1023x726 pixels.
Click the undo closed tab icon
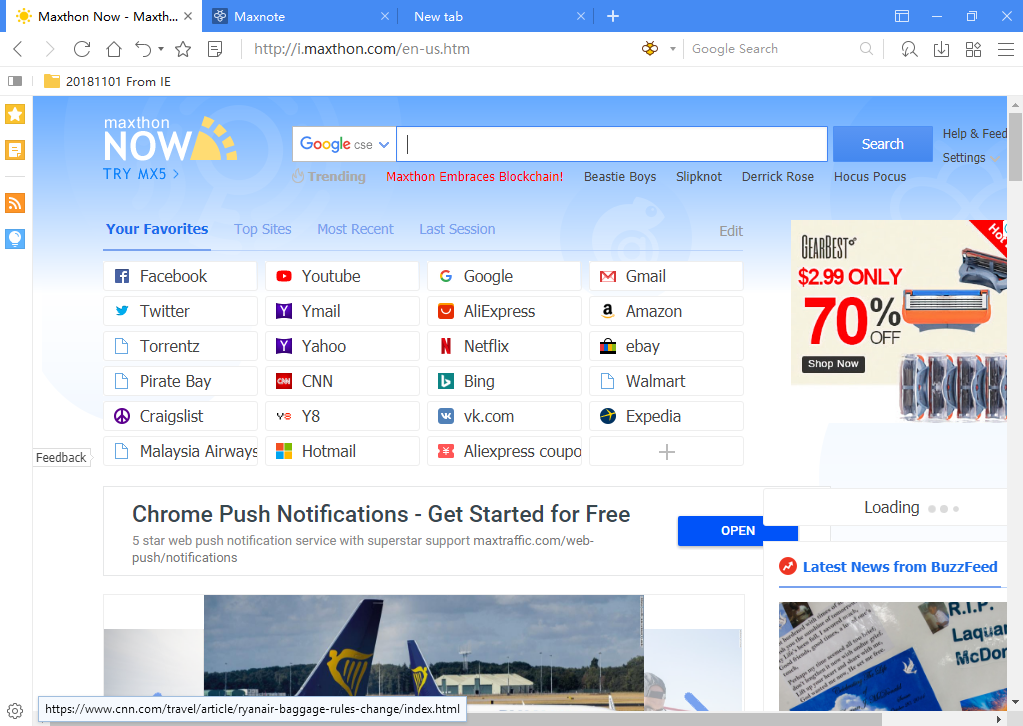(143, 49)
